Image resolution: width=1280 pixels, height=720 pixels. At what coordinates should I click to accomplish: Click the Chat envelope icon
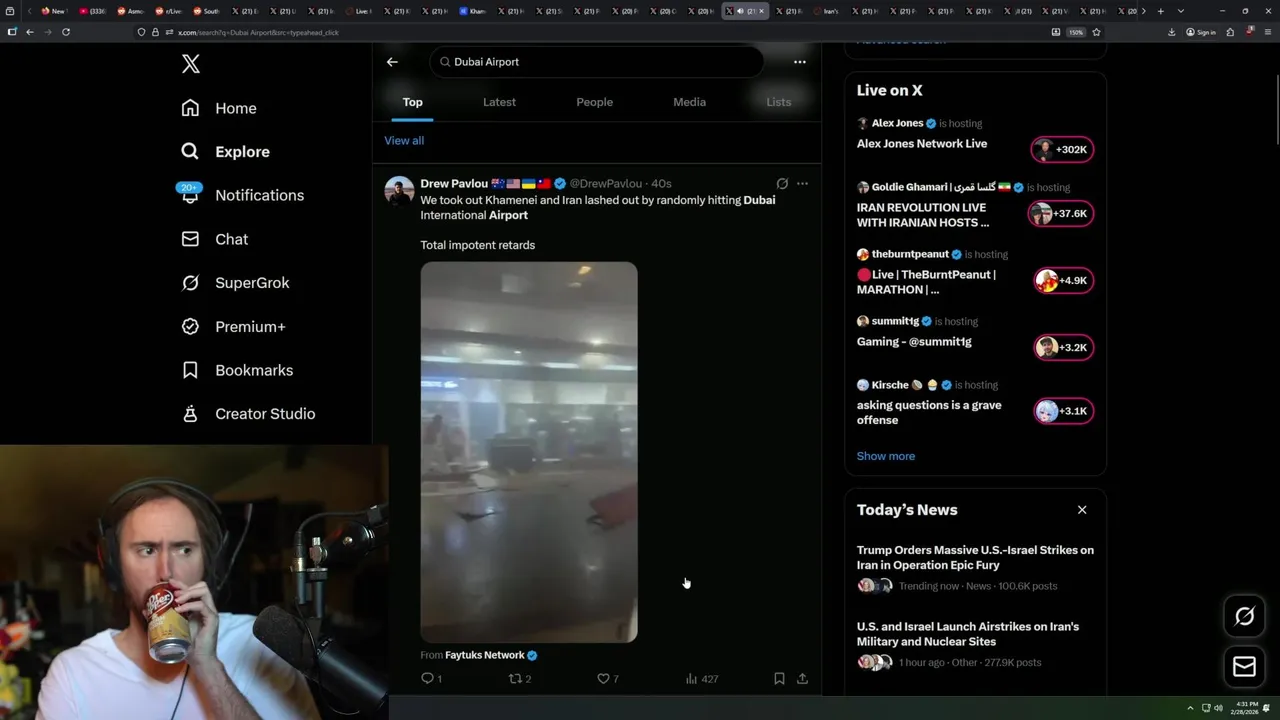[x=190, y=239]
